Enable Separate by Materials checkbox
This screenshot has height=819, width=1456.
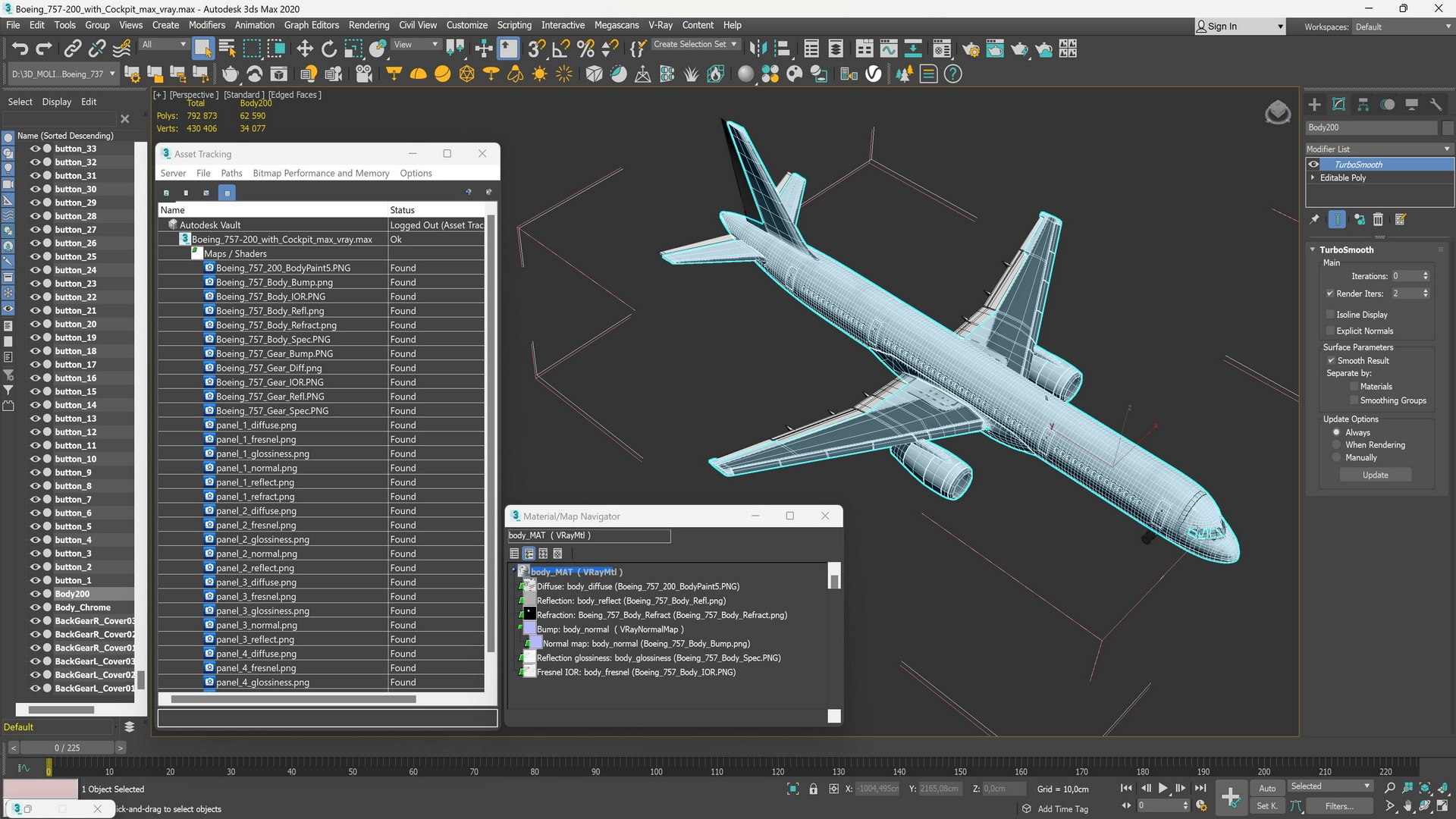1354,387
